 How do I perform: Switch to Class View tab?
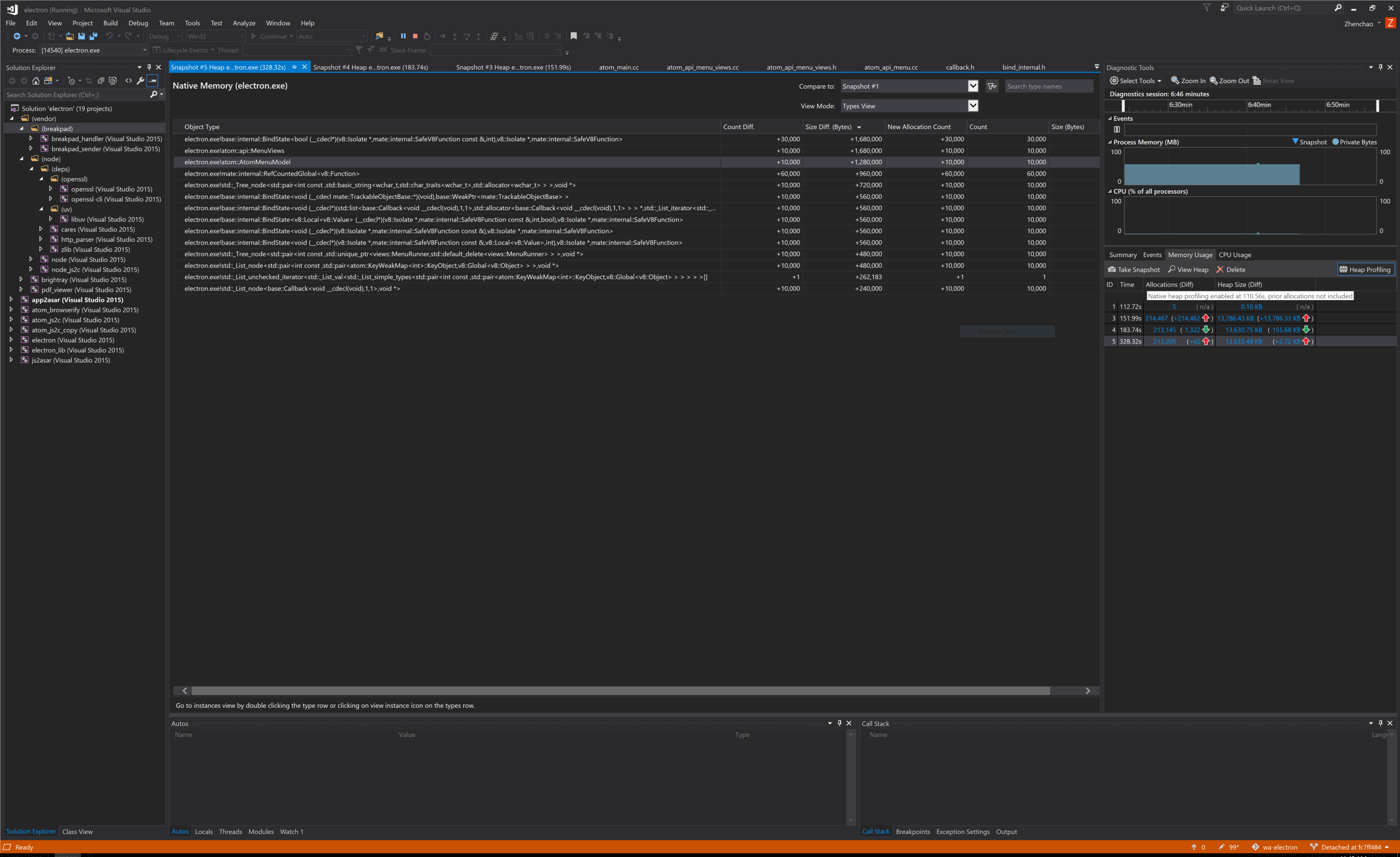77,831
